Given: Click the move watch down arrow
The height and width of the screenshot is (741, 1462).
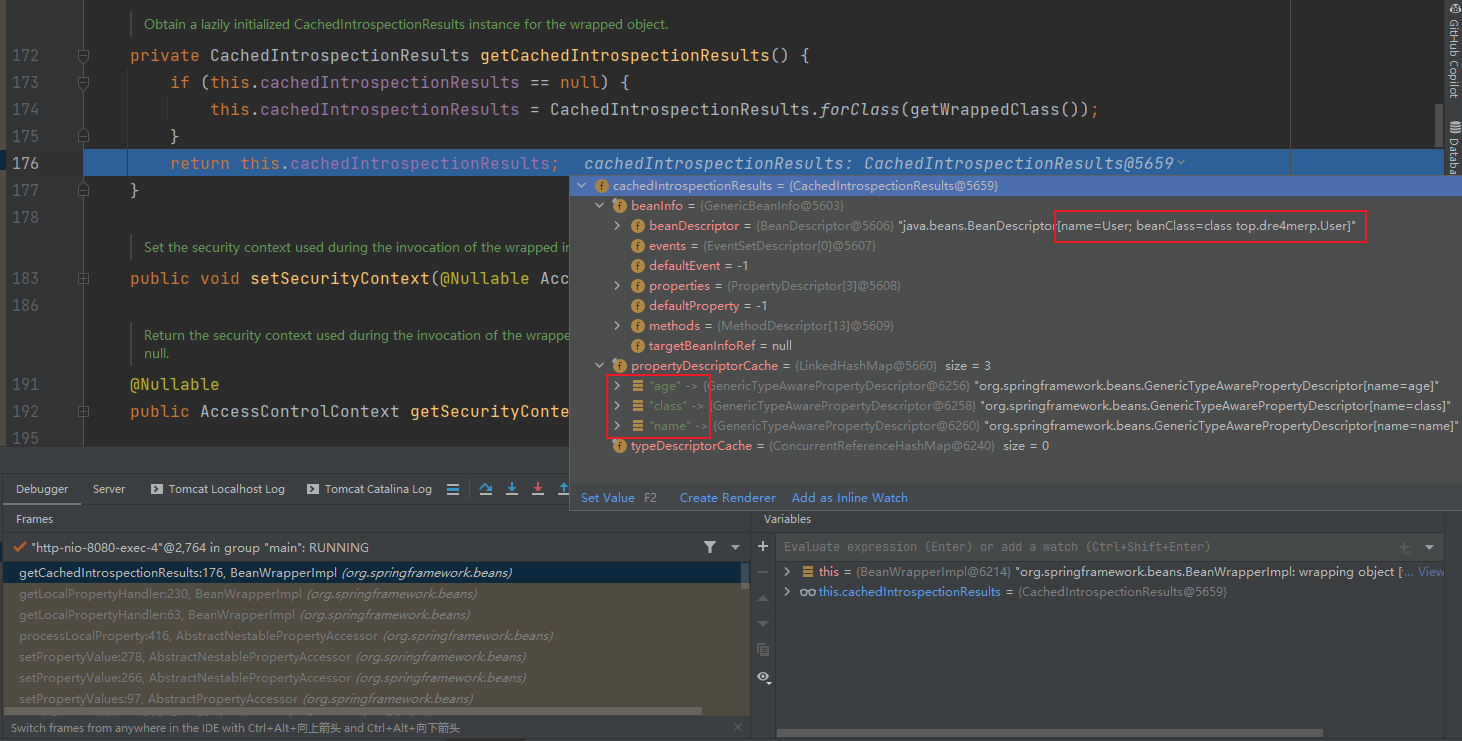Looking at the screenshot, I should pos(763,623).
